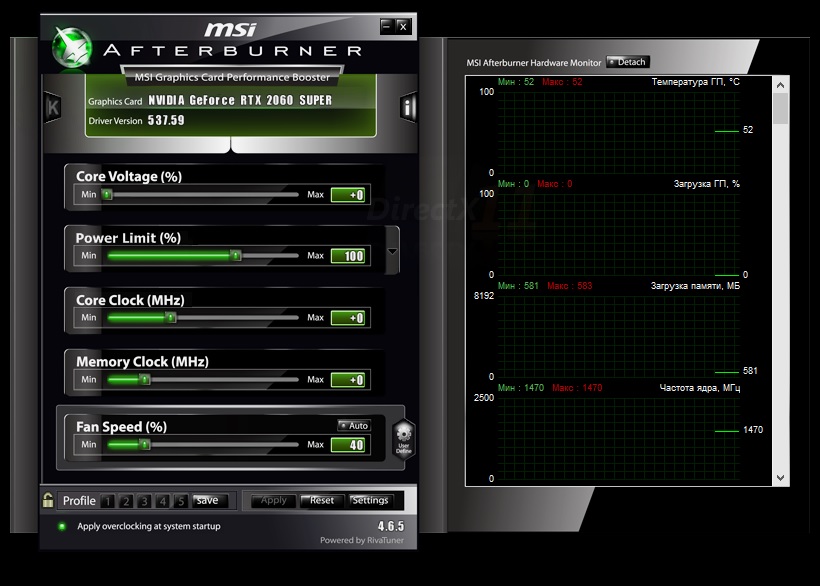Click the fan User Define gear icon
The width and height of the screenshot is (820, 586).
pyautogui.click(x=404, y=440)
